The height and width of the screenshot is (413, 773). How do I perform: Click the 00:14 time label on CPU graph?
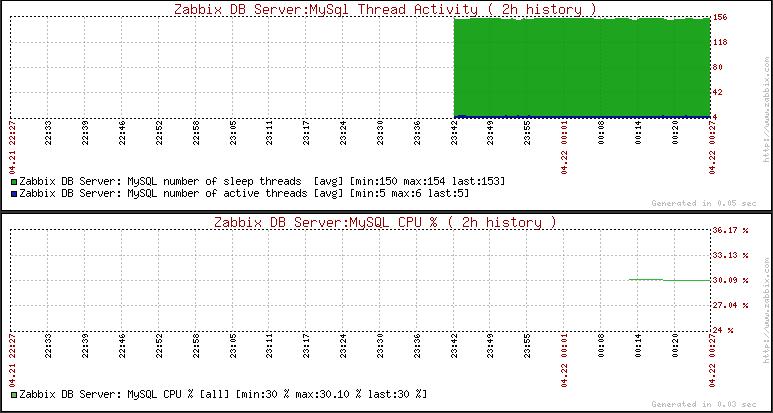pyautogui.click(x=638, y=345)
